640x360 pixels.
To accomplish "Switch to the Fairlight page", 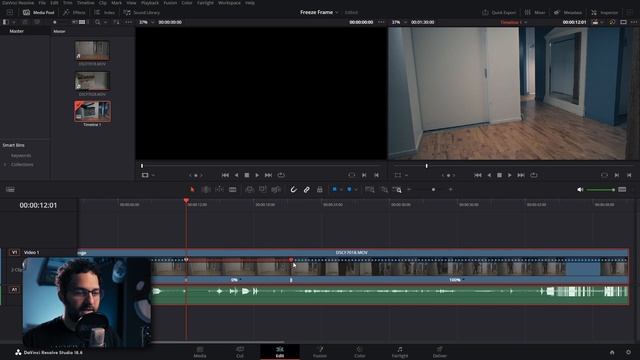I will click(x=400, y=352).
